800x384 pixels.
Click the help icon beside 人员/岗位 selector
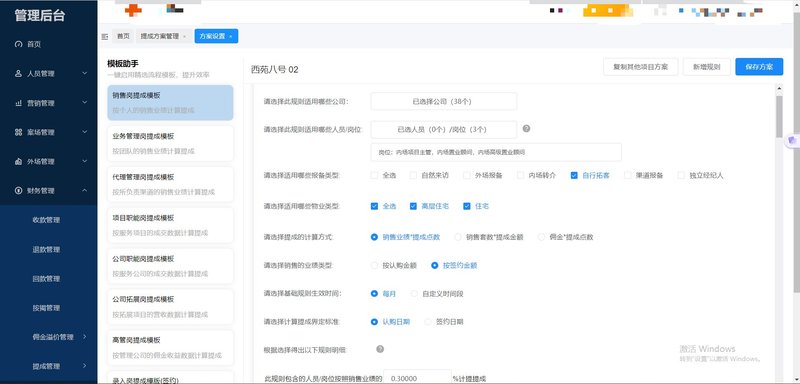tap(526, 129)
